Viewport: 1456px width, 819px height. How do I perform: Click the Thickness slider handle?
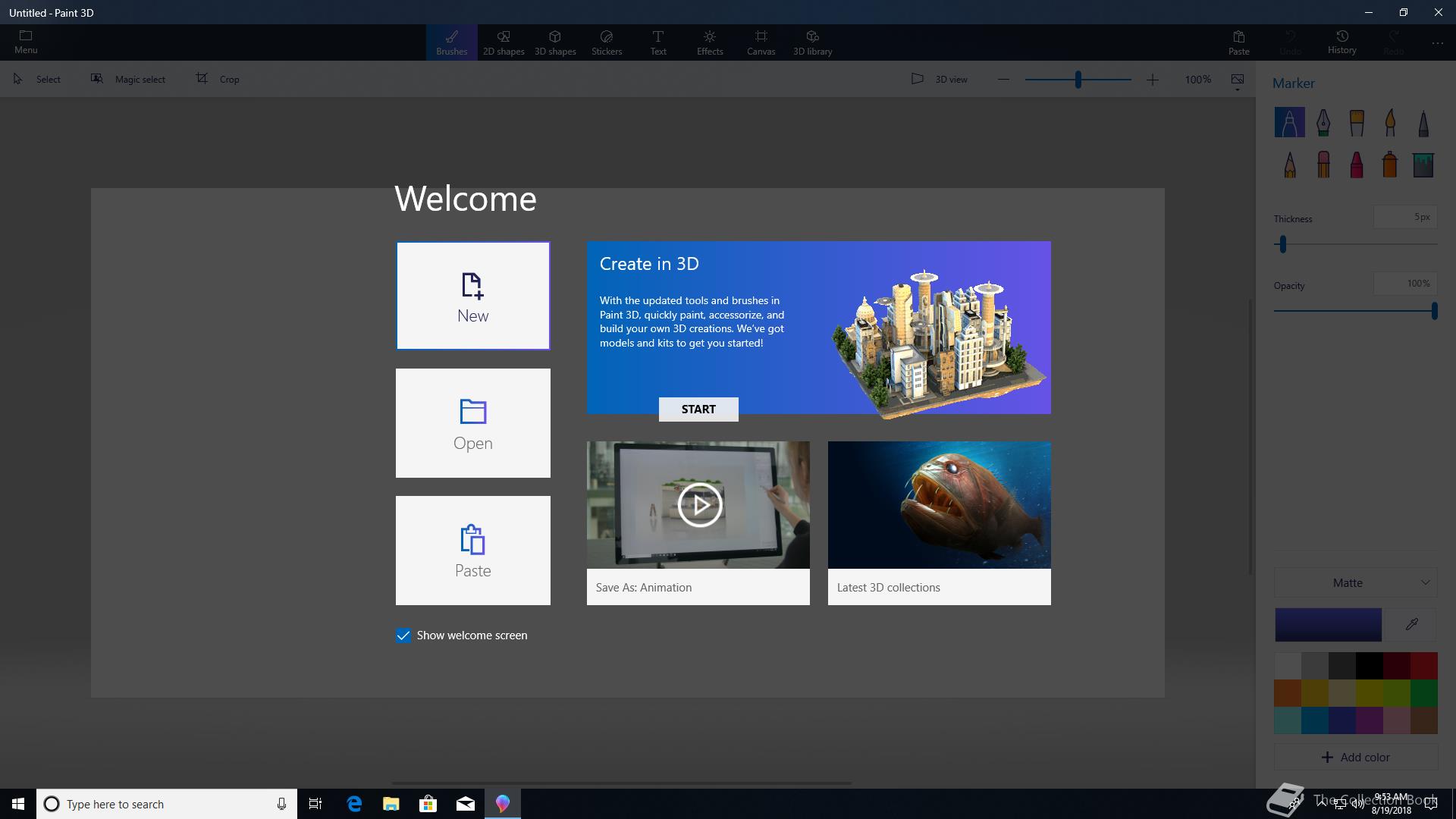click(x=1282, y=244)
